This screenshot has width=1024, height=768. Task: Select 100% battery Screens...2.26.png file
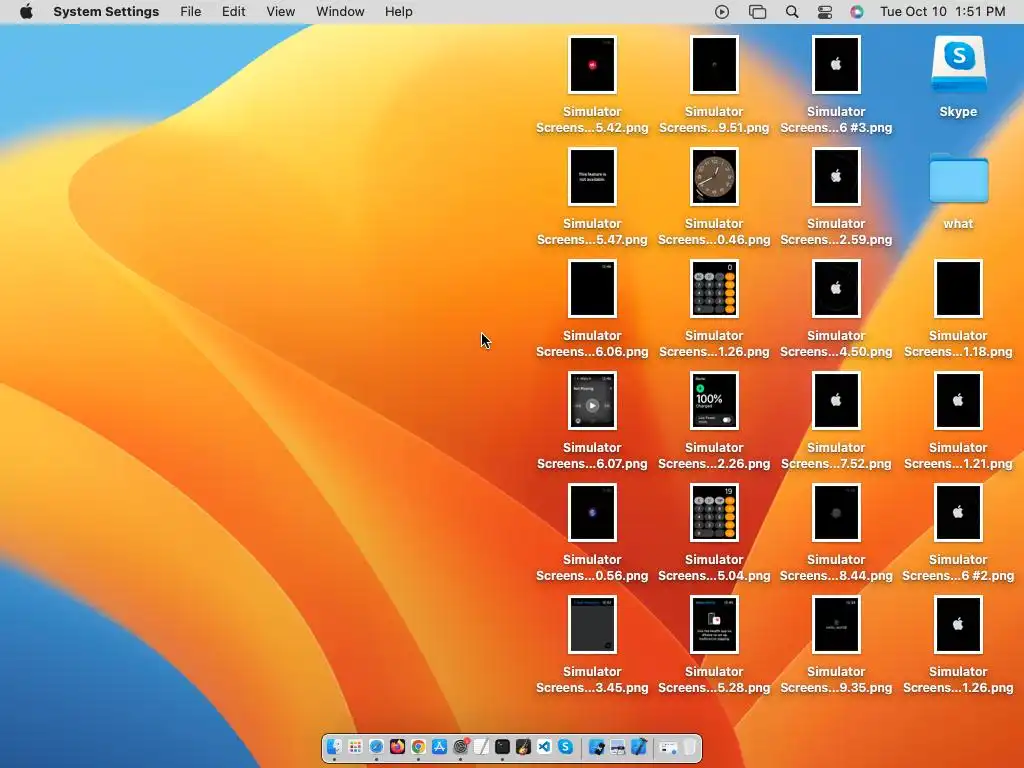pyautogui.click(x=714, y=400)
